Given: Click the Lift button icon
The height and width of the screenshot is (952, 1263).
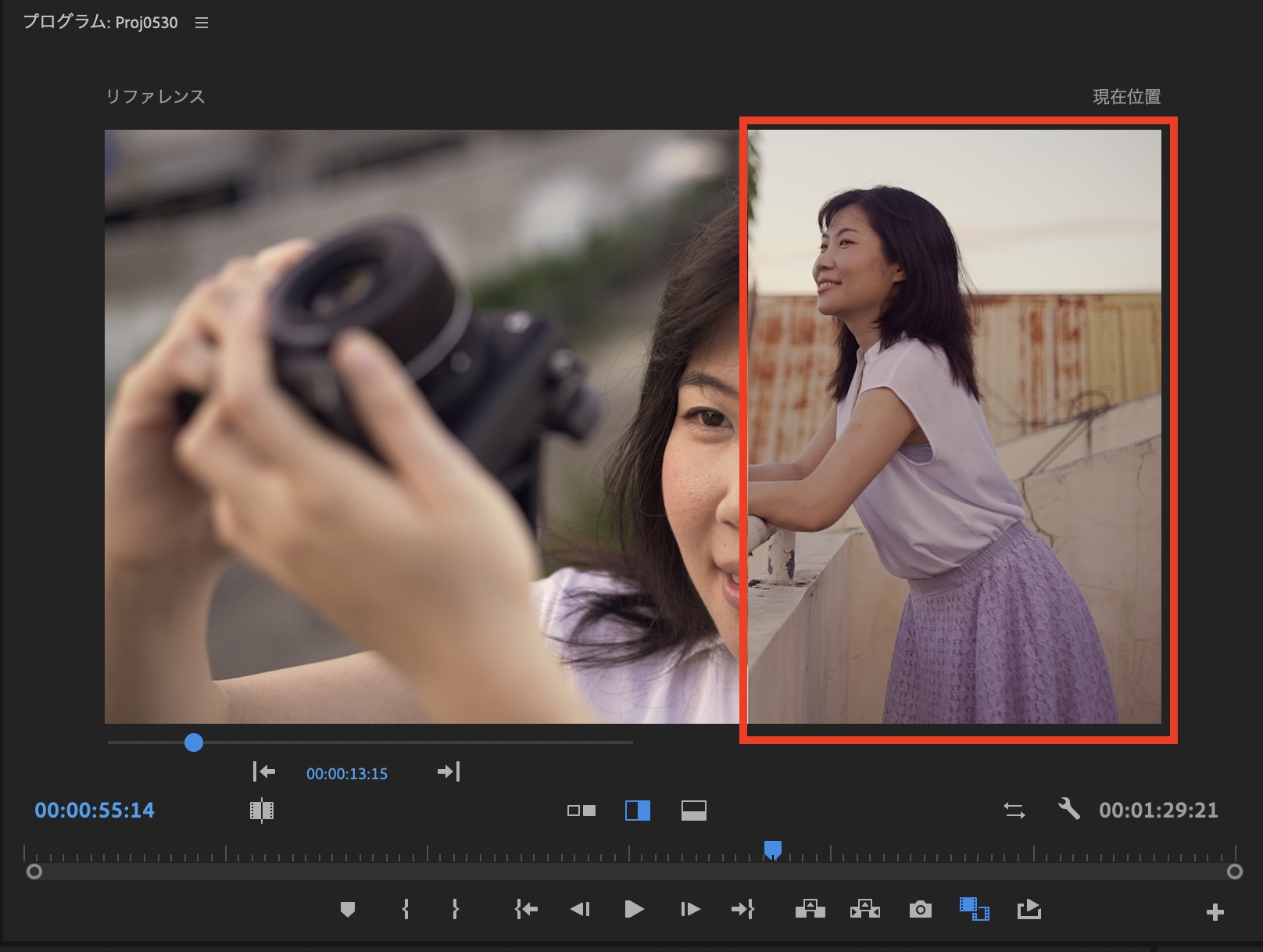Looking at the screenshot, I should tap(810, 909).
